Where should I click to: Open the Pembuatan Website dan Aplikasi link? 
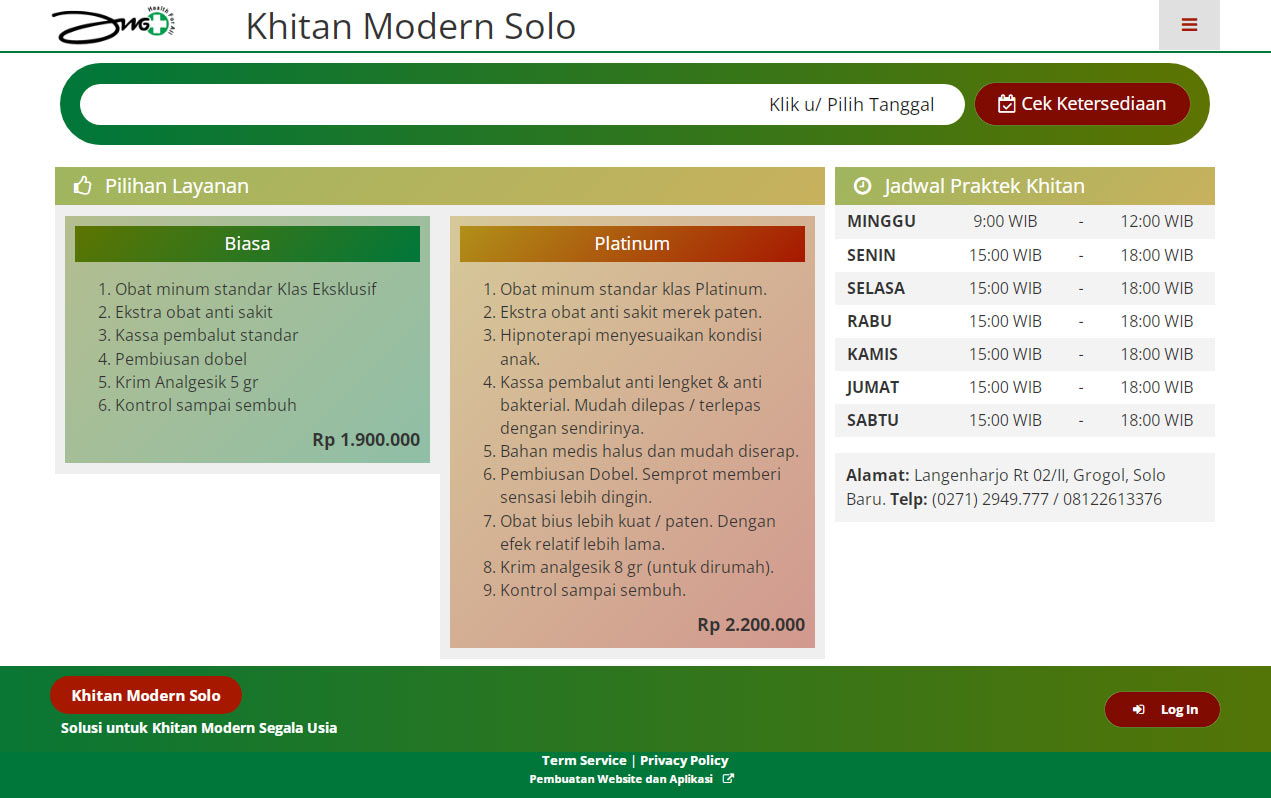621,779
